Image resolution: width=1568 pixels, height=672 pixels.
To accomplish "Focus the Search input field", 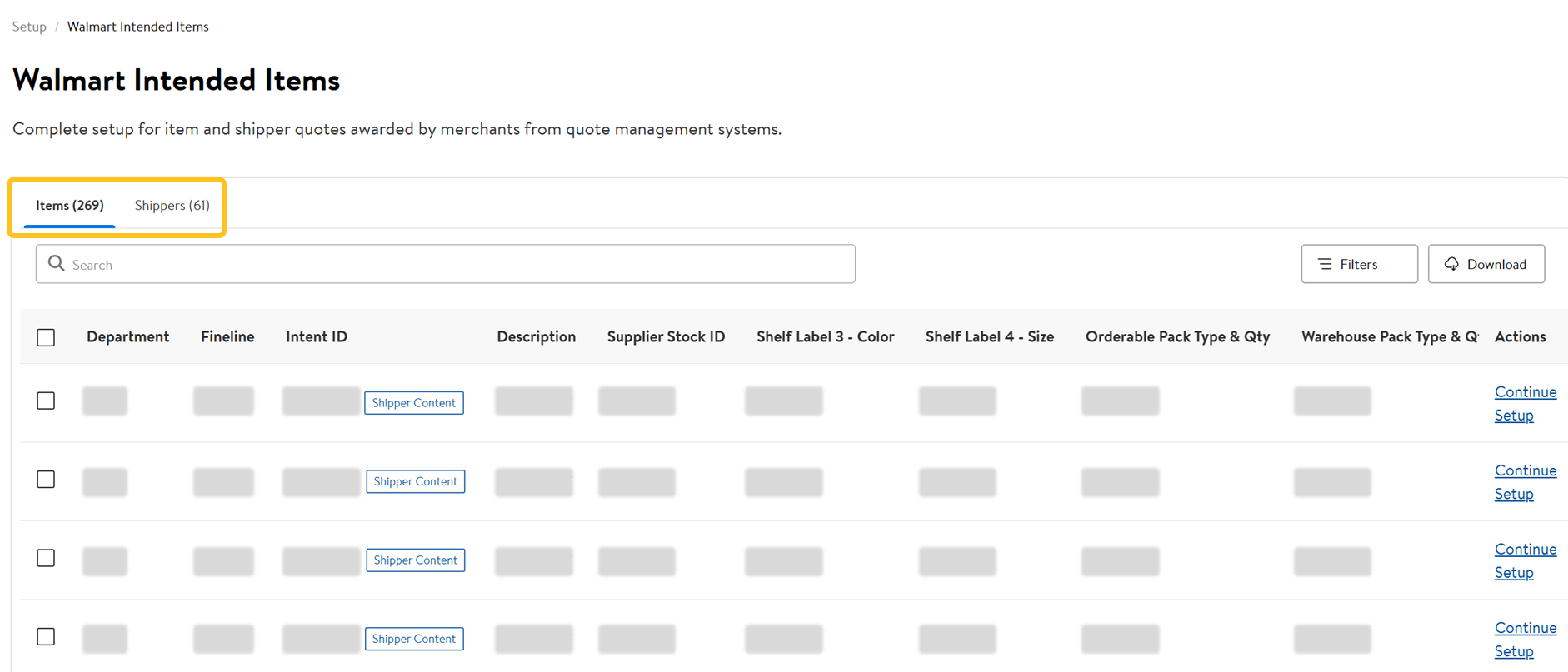I will 445,264.
